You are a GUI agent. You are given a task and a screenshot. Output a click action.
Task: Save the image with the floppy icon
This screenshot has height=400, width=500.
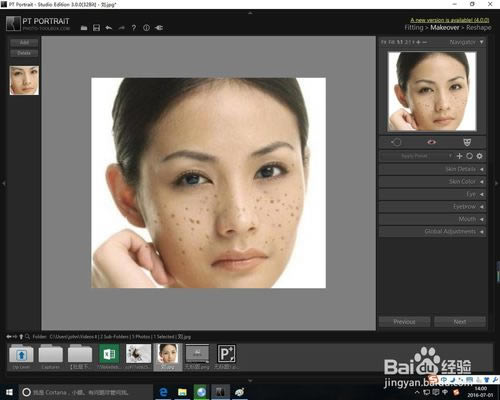(x=96, y=28)
